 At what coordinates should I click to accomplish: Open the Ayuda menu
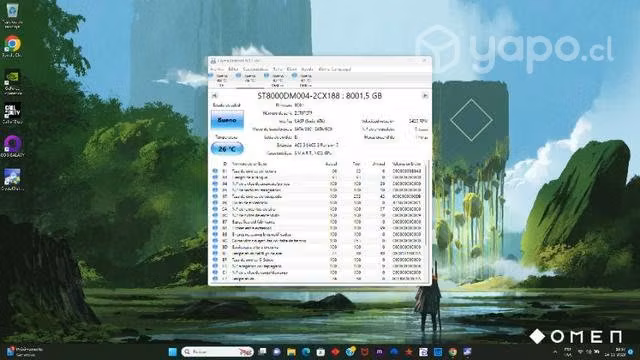pos(307,69)
